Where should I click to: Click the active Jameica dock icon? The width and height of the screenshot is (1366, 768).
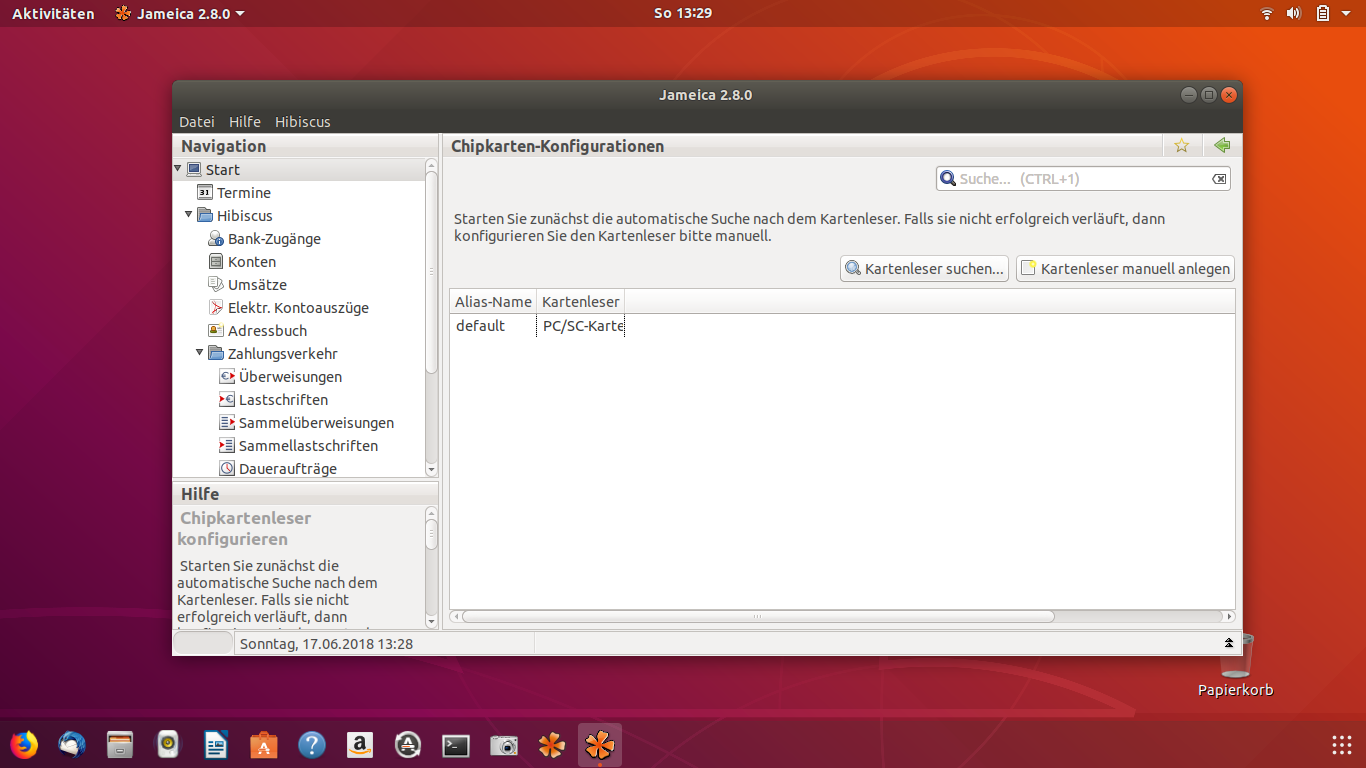600,745
